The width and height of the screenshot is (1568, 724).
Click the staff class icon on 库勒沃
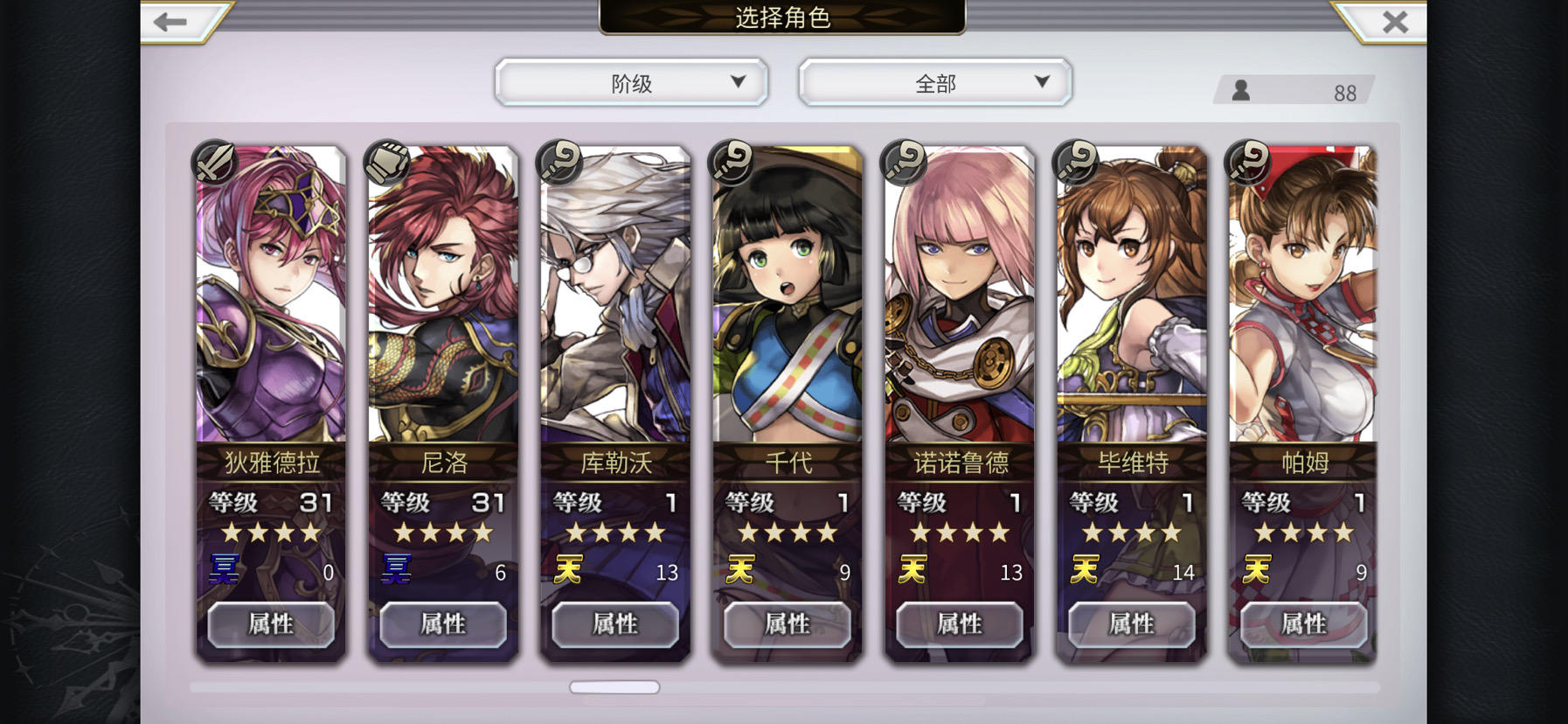click(x=559, y=162)
